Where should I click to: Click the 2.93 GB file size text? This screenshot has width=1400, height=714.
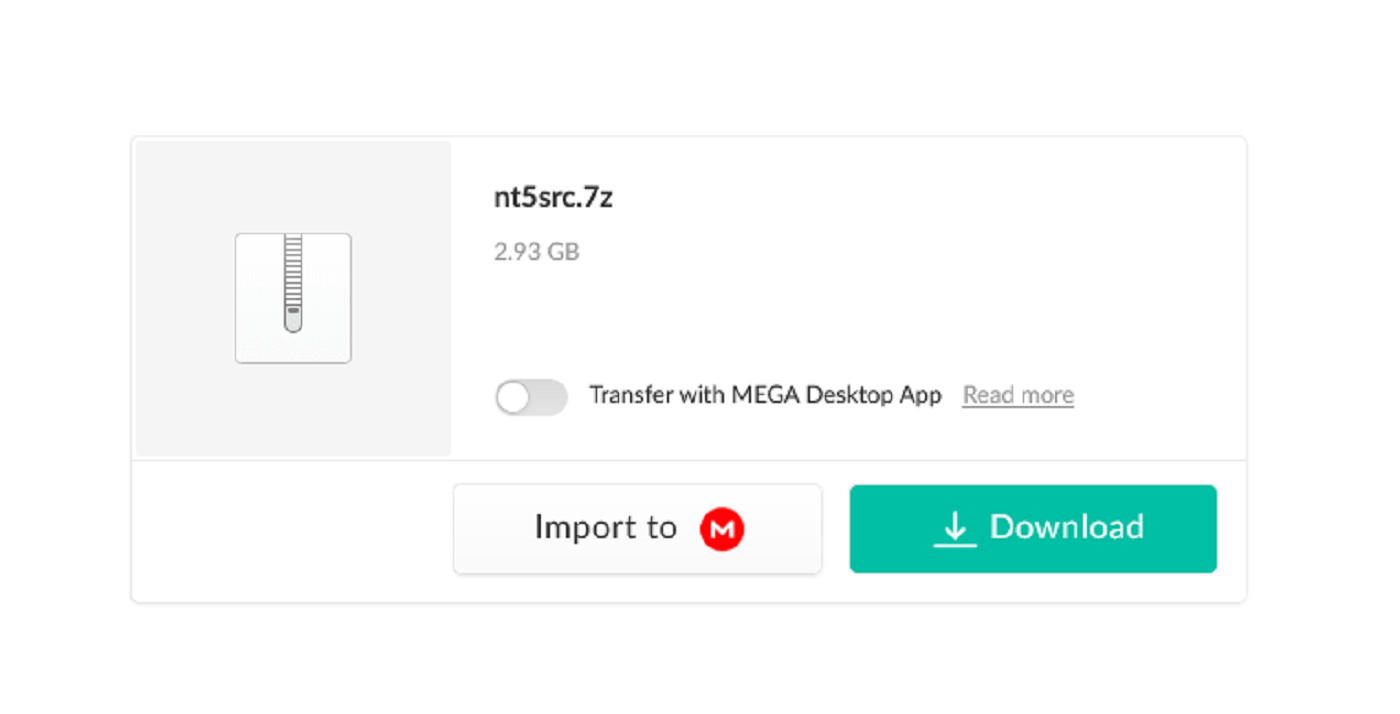click(537, 251)
